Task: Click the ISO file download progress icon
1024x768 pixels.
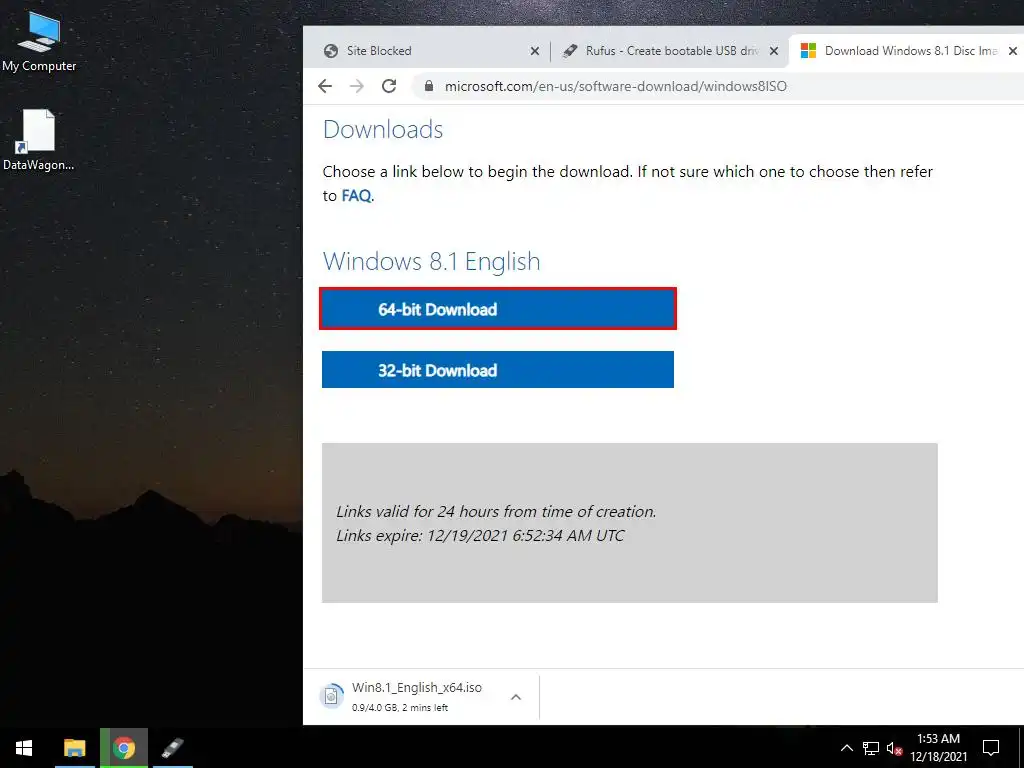Action: (x=331, y=696)
